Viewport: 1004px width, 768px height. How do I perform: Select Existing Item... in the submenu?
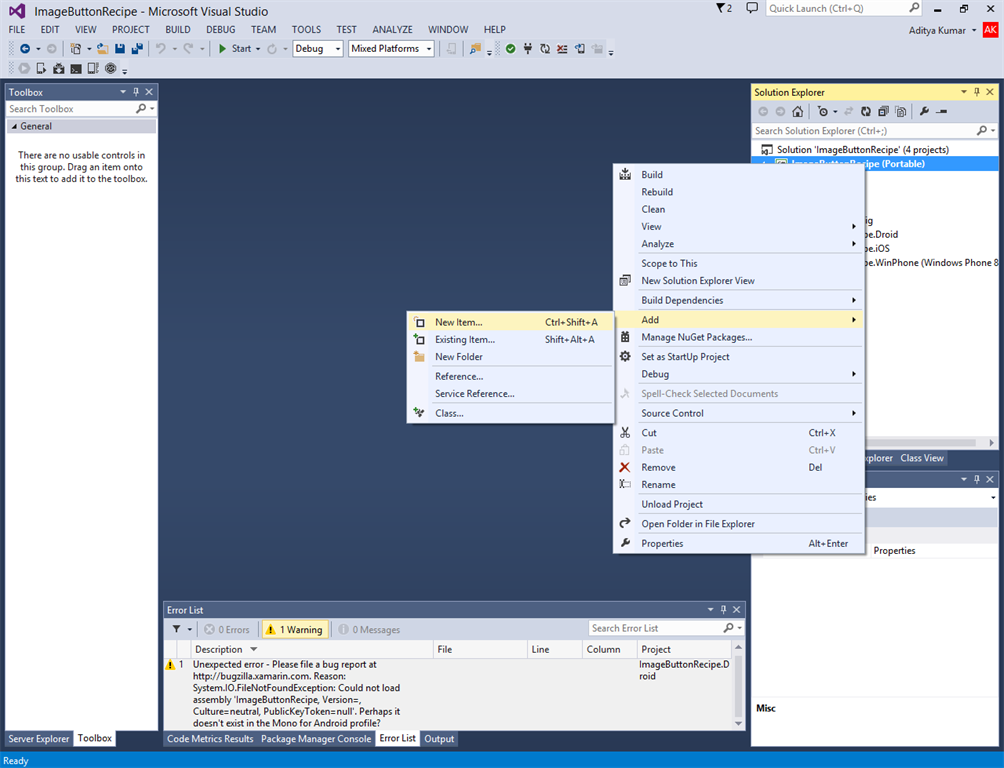511,339
